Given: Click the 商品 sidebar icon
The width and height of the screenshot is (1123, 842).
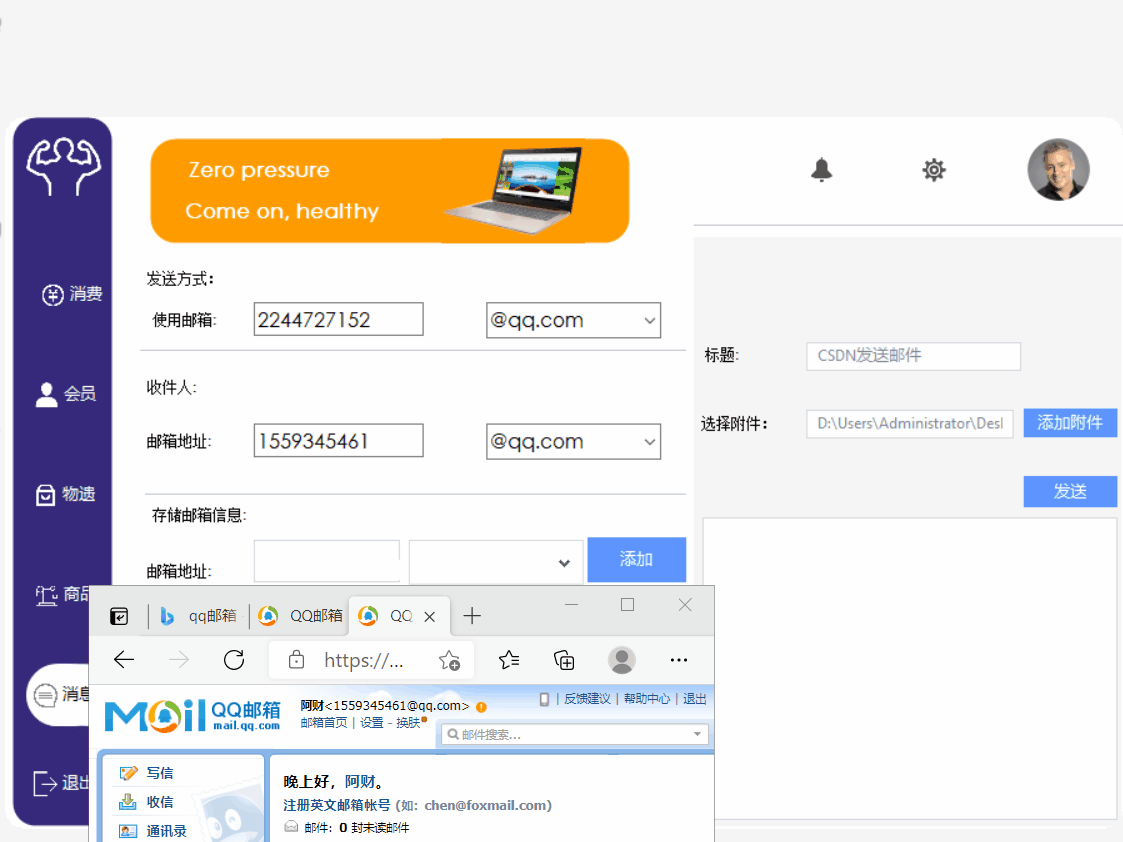Looking at the screenshot, I should click(x=45, y=593).
